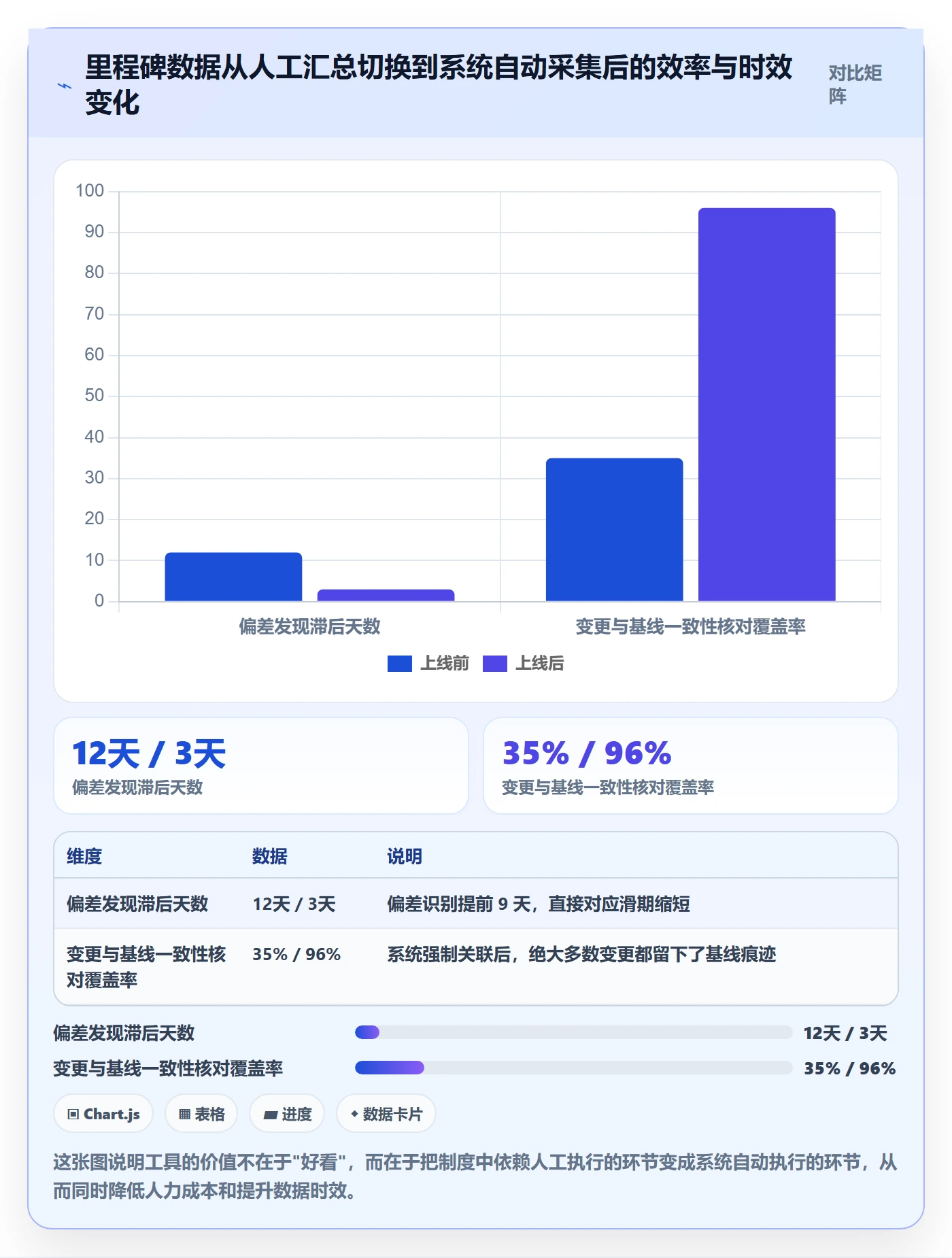Open the 35% / 96% stat card
The image size is (952, 1258).
(x=690, y=766)
